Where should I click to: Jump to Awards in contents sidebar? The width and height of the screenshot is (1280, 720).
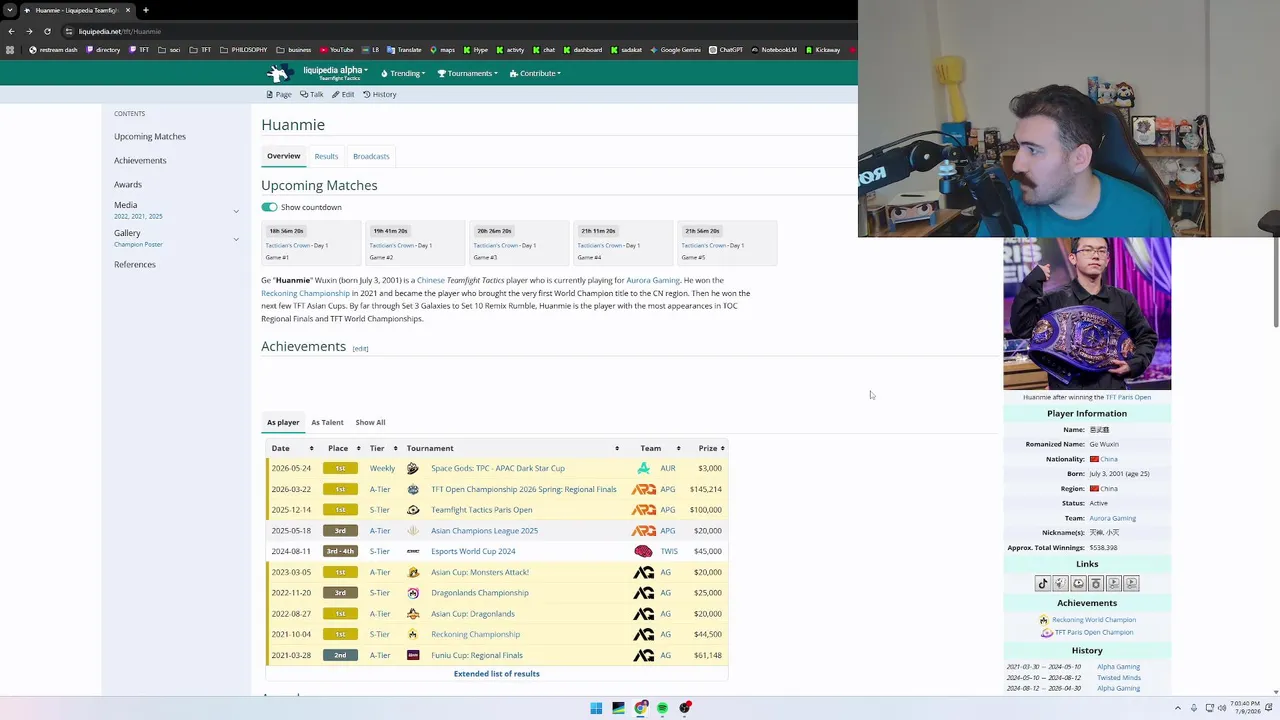pos(128,185)
